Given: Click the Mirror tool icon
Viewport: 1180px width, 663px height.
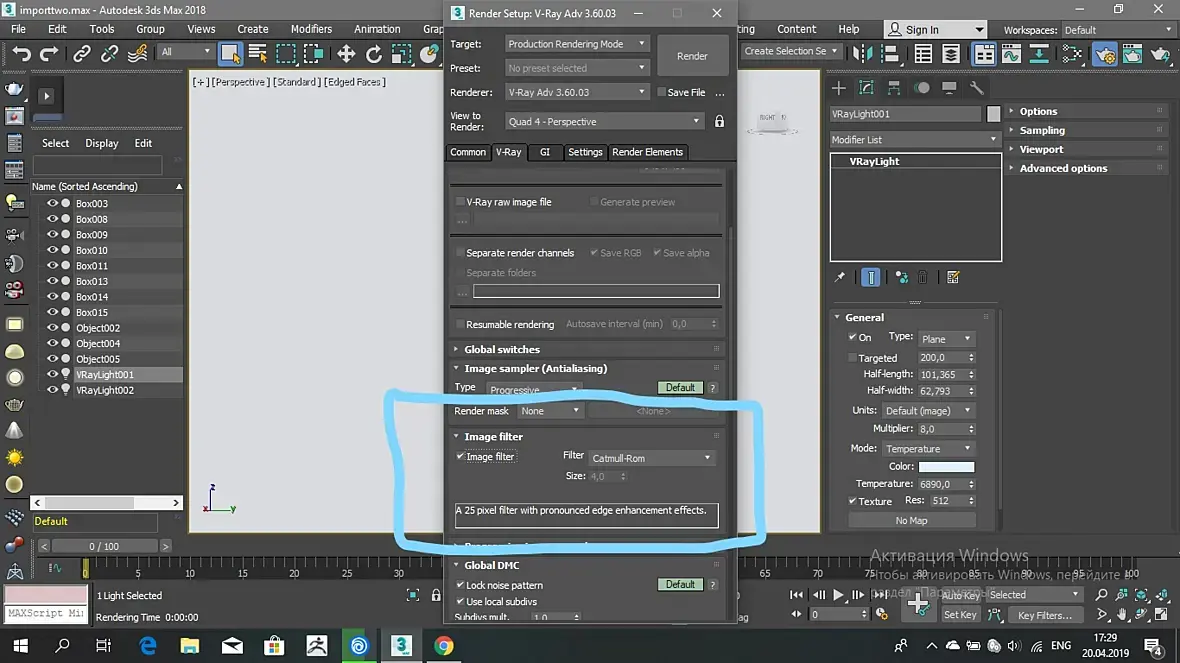Looking at the screenshot, I should (862, 53).
